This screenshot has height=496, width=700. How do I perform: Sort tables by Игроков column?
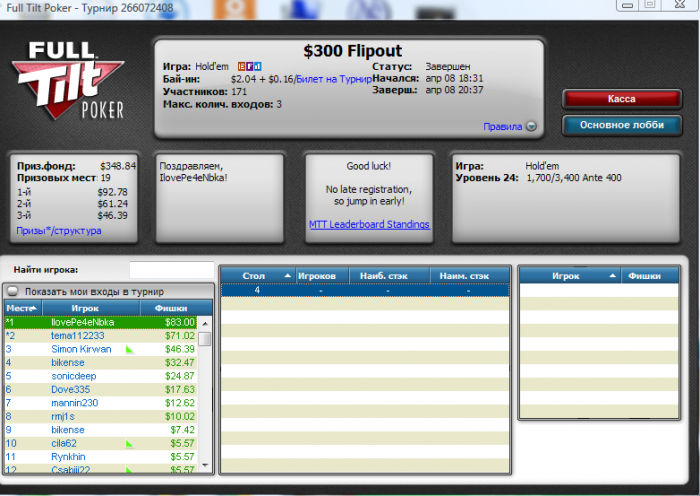point(321,276)
